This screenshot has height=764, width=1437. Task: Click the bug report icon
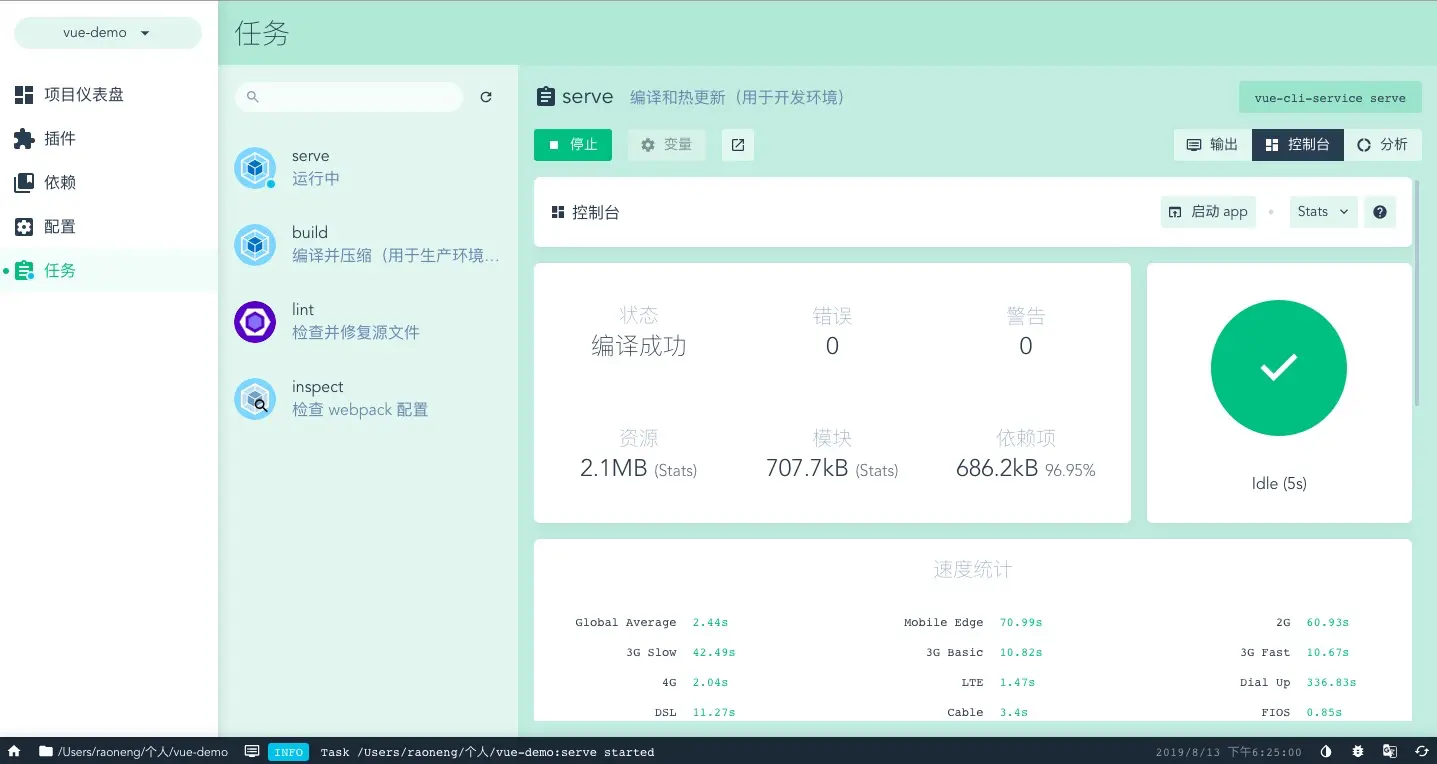click(1358, 751)
